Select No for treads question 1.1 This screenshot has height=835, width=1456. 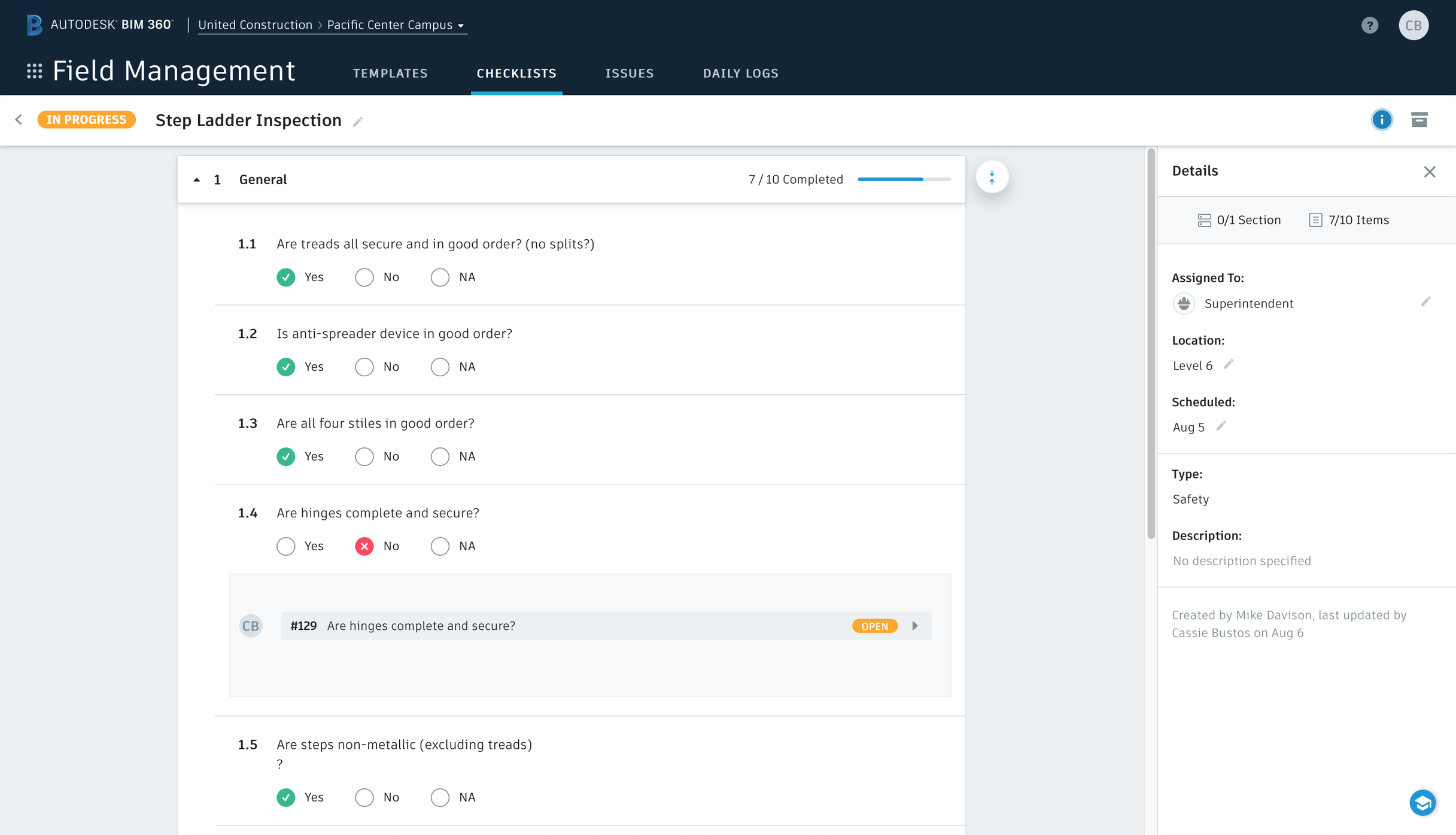coord(364,278)
